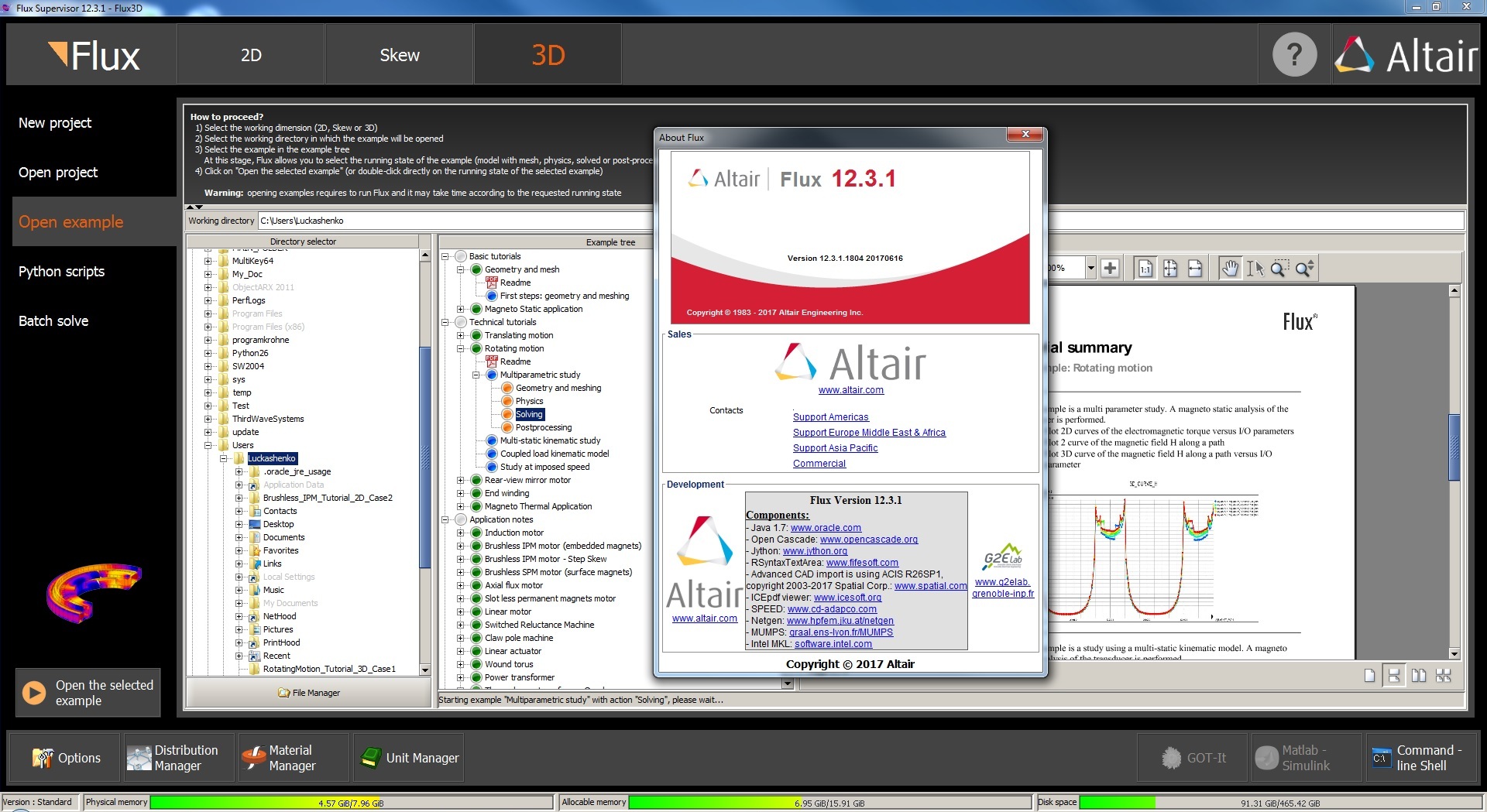The image size is (1487, 812).
Task: Select fit page width icon
Action: click(x=1195, y=268)
